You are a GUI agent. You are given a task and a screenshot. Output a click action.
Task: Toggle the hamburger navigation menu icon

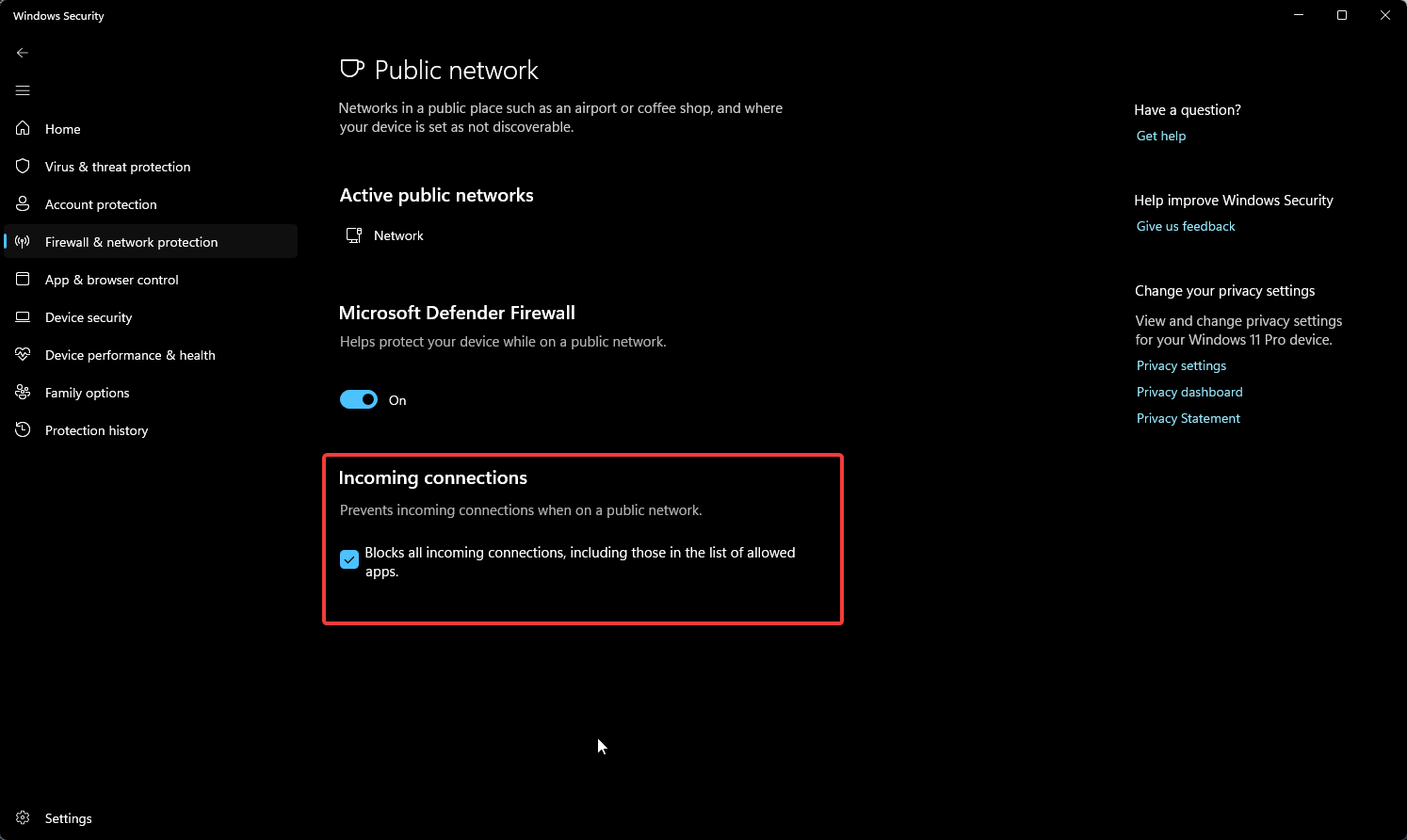23,90
